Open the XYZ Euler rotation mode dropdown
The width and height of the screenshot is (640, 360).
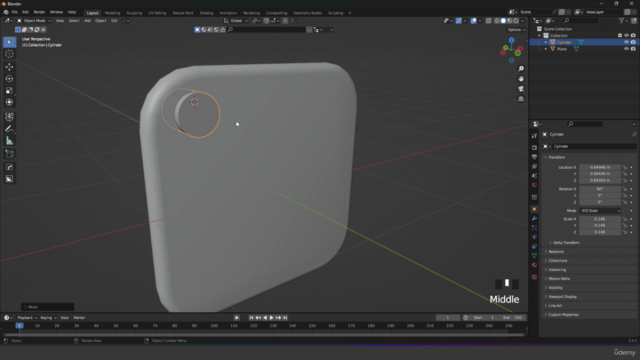coord(600,211)
